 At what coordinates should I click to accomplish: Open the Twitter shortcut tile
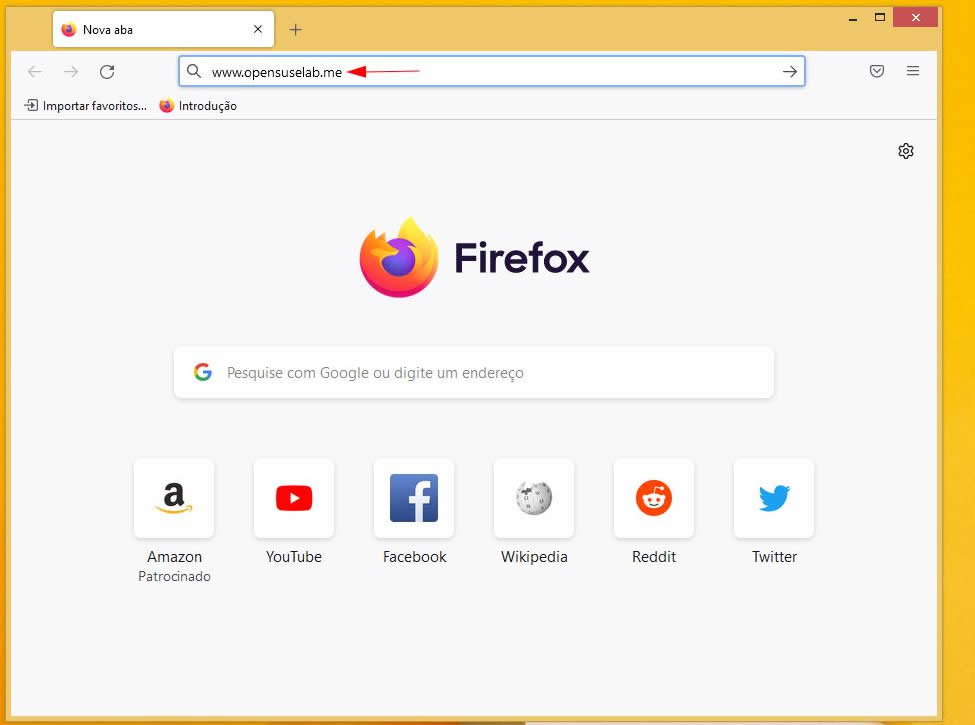point(774,498)
